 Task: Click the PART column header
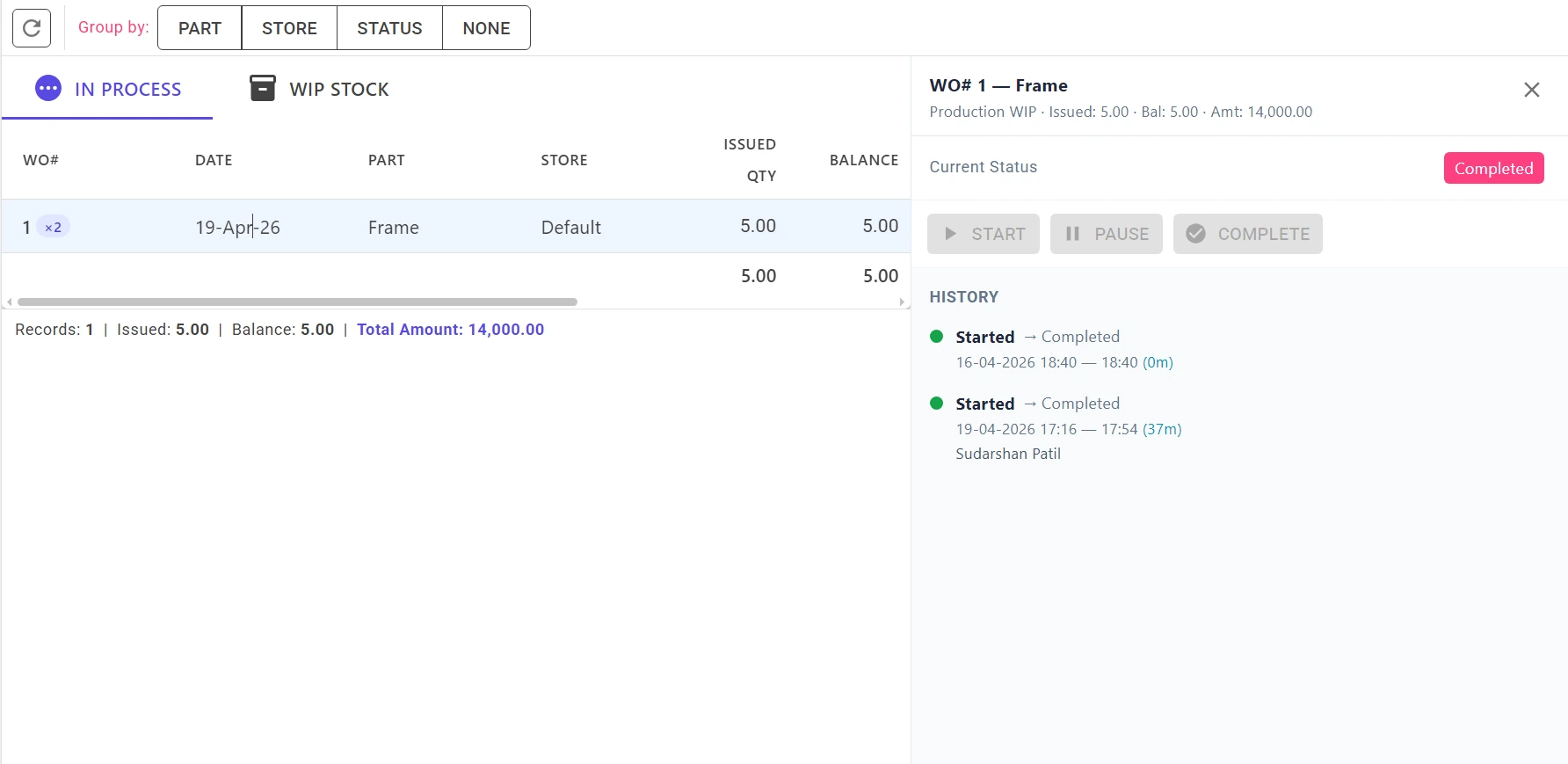tap(387, 160)
